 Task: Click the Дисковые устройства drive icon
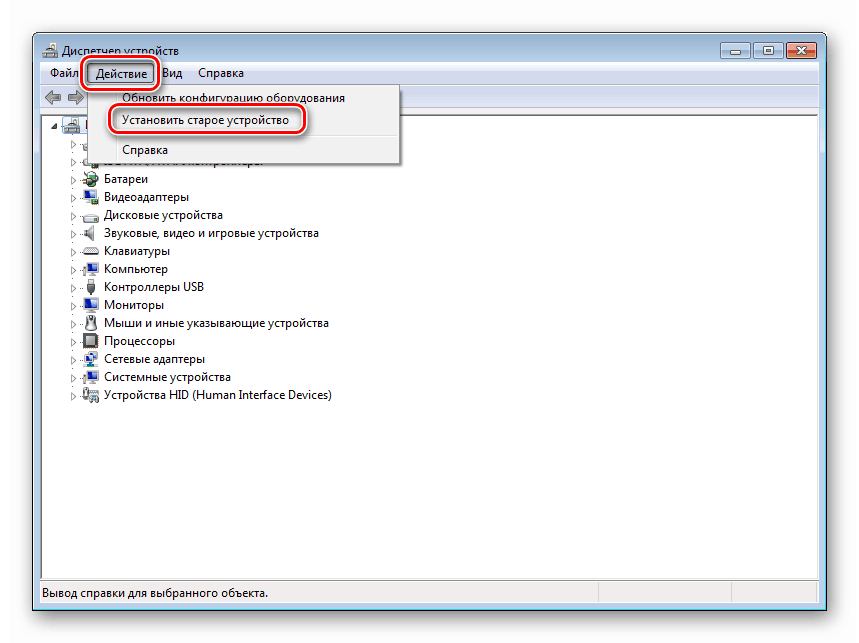coord(90,216)
